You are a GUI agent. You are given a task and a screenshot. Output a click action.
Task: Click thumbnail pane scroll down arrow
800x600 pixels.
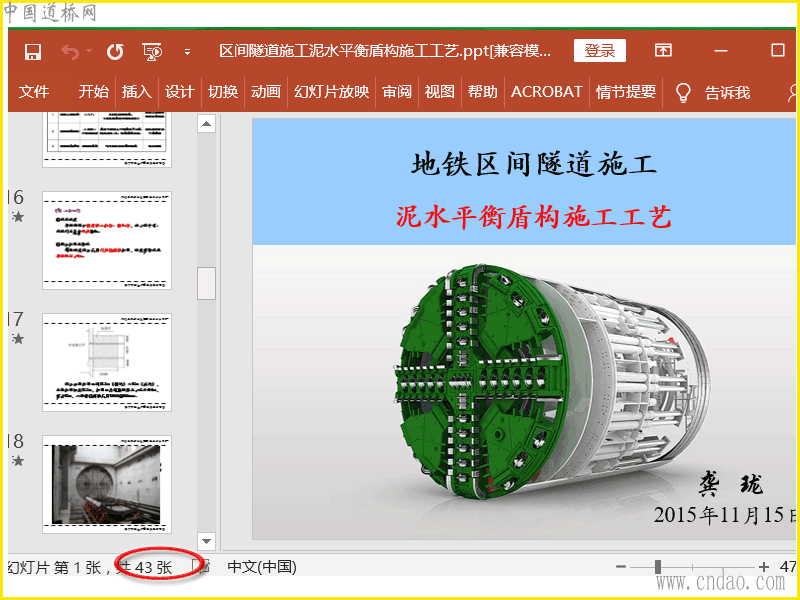pyautogui.click(x=206, y=541)
